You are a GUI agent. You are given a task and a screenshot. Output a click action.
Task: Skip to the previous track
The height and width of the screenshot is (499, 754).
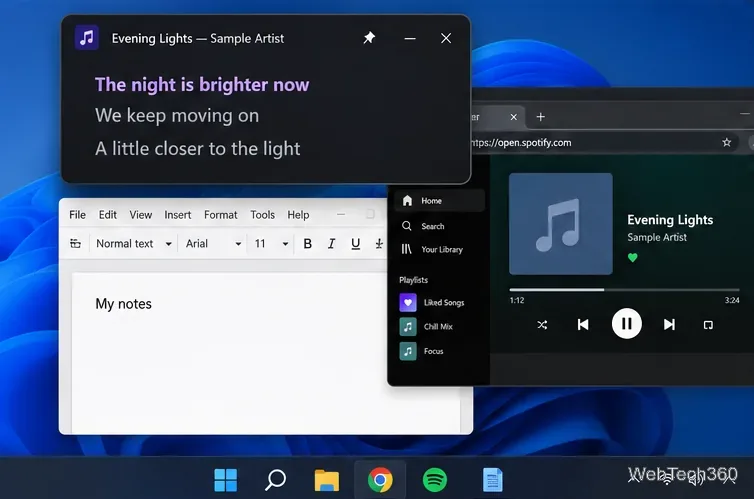coord(583,325)
